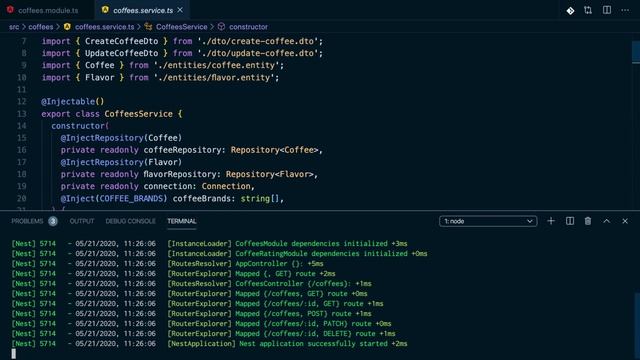The width and height of the screenshot is (640, 360).
Task: Open the OUTPUT panel tab
Action: tap(82, 221)
